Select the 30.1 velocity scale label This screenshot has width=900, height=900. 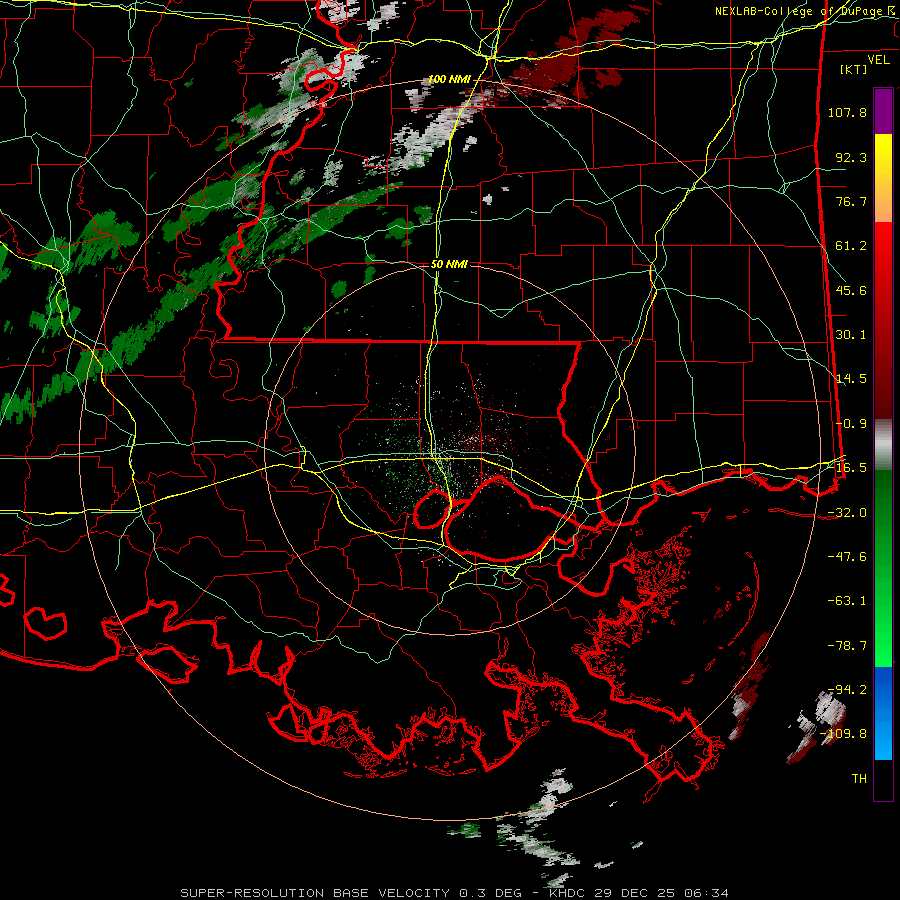[851, 335]
